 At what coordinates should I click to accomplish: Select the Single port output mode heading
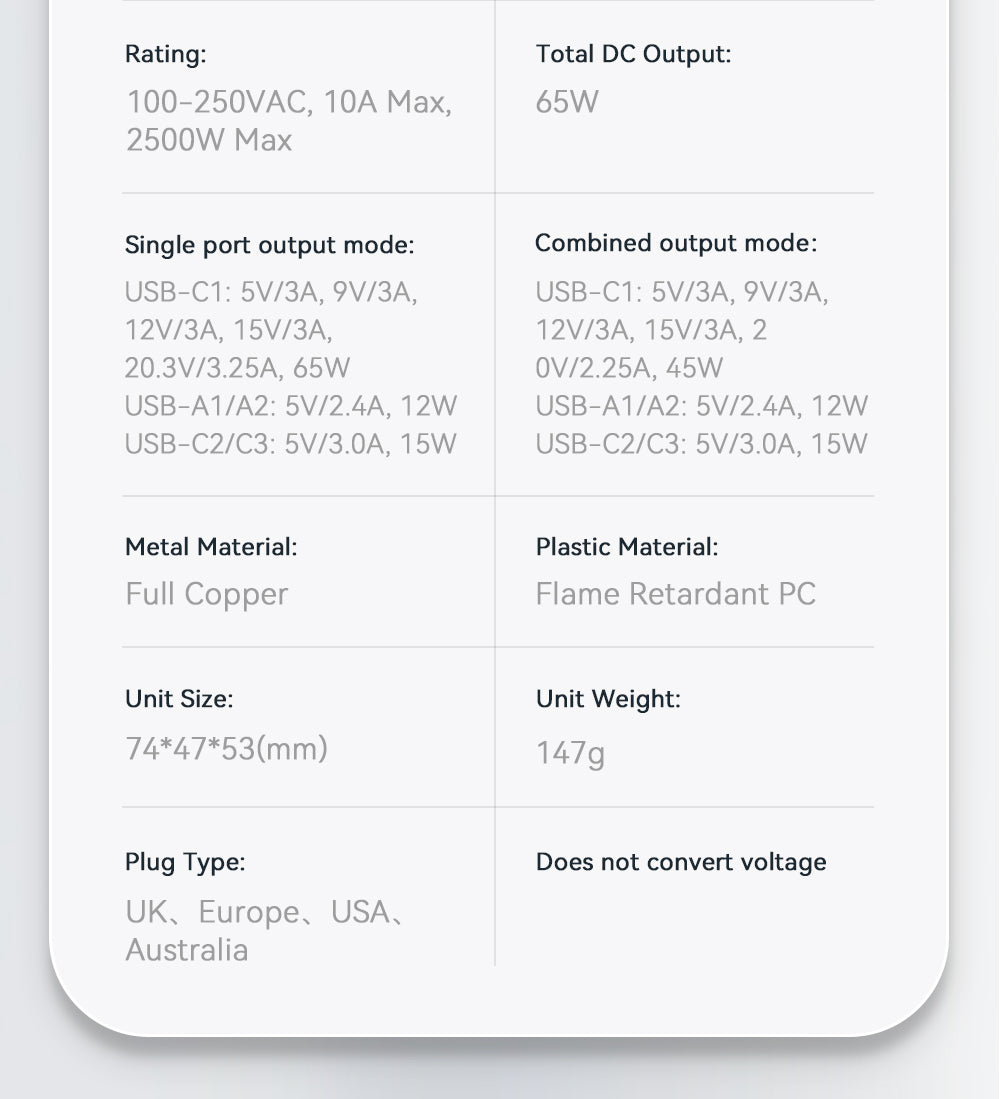269,245
